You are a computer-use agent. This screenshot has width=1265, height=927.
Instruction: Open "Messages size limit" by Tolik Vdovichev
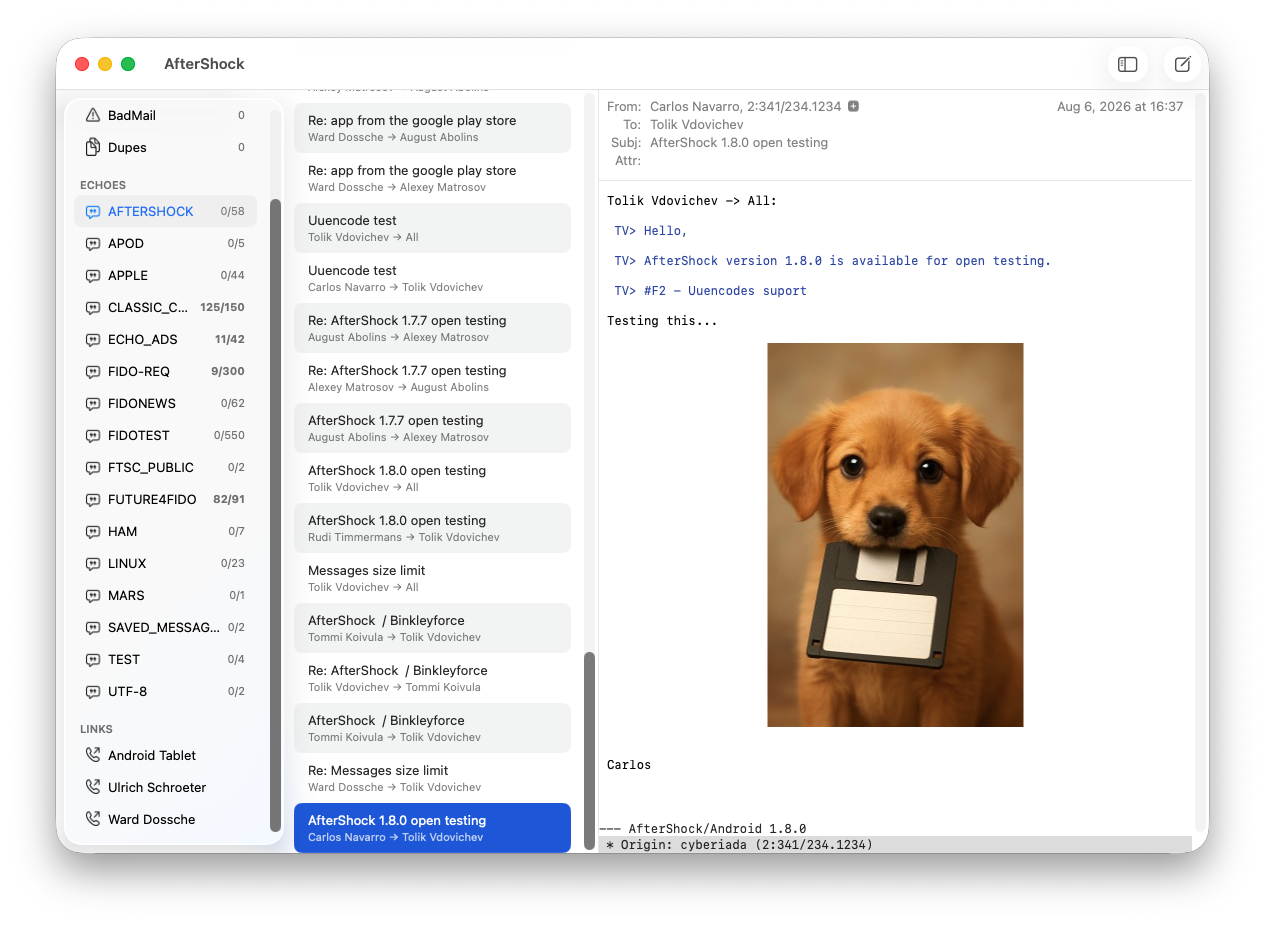(x=432, y=578)
